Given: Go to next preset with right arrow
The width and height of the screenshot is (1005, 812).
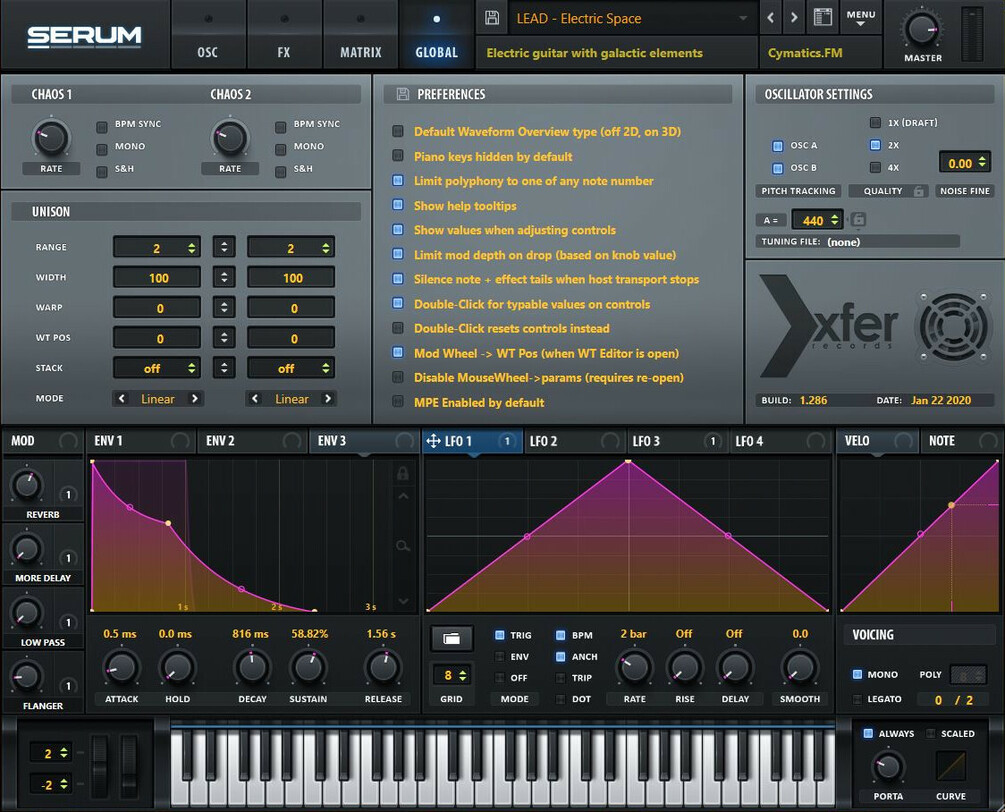Looking at the screenshot, I should click(794, 18).
